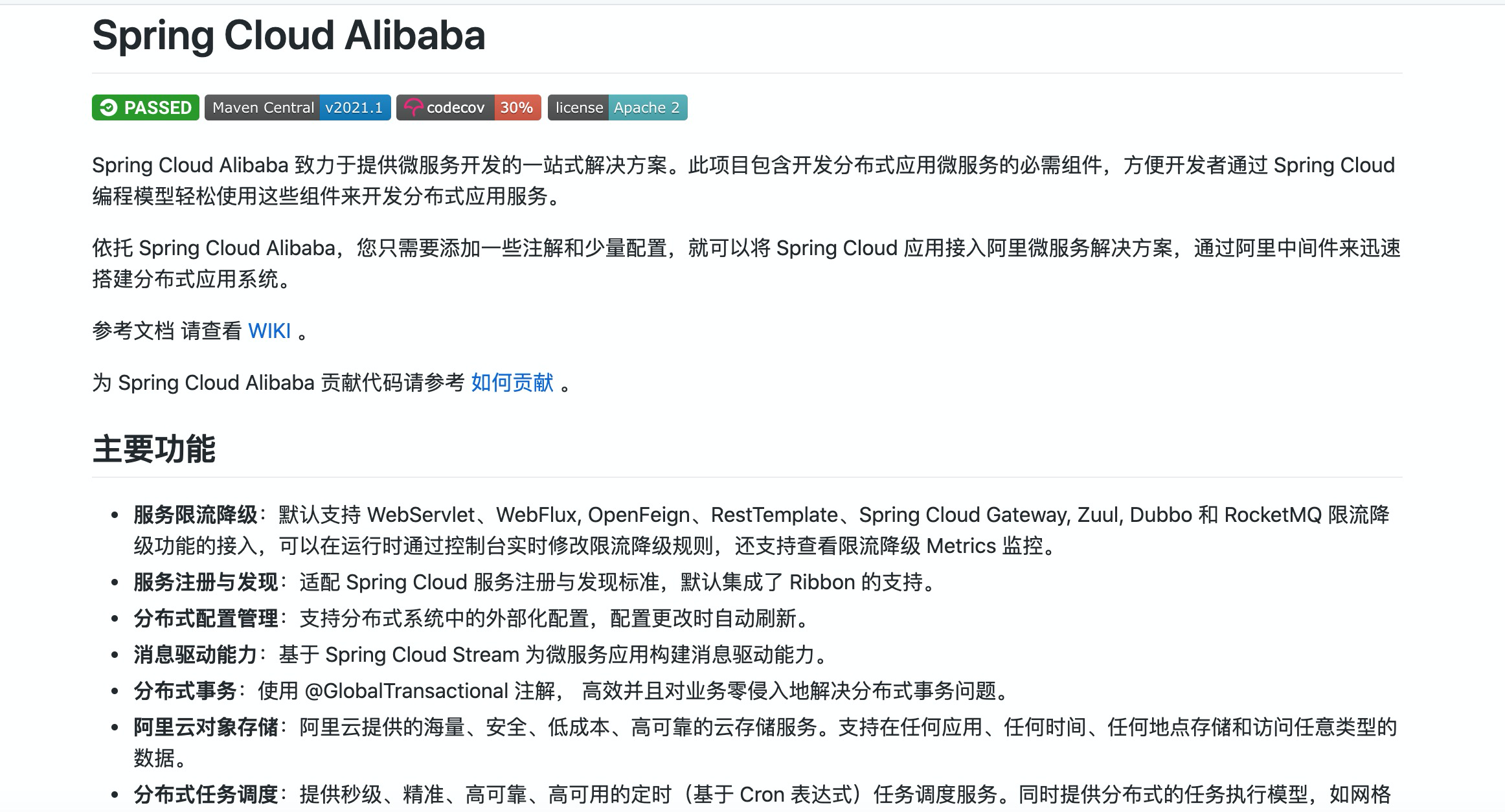Screen dimensions: 1505x812
Task: Click the bold 服务注册与发现 feature term
Action: [206, 582]
